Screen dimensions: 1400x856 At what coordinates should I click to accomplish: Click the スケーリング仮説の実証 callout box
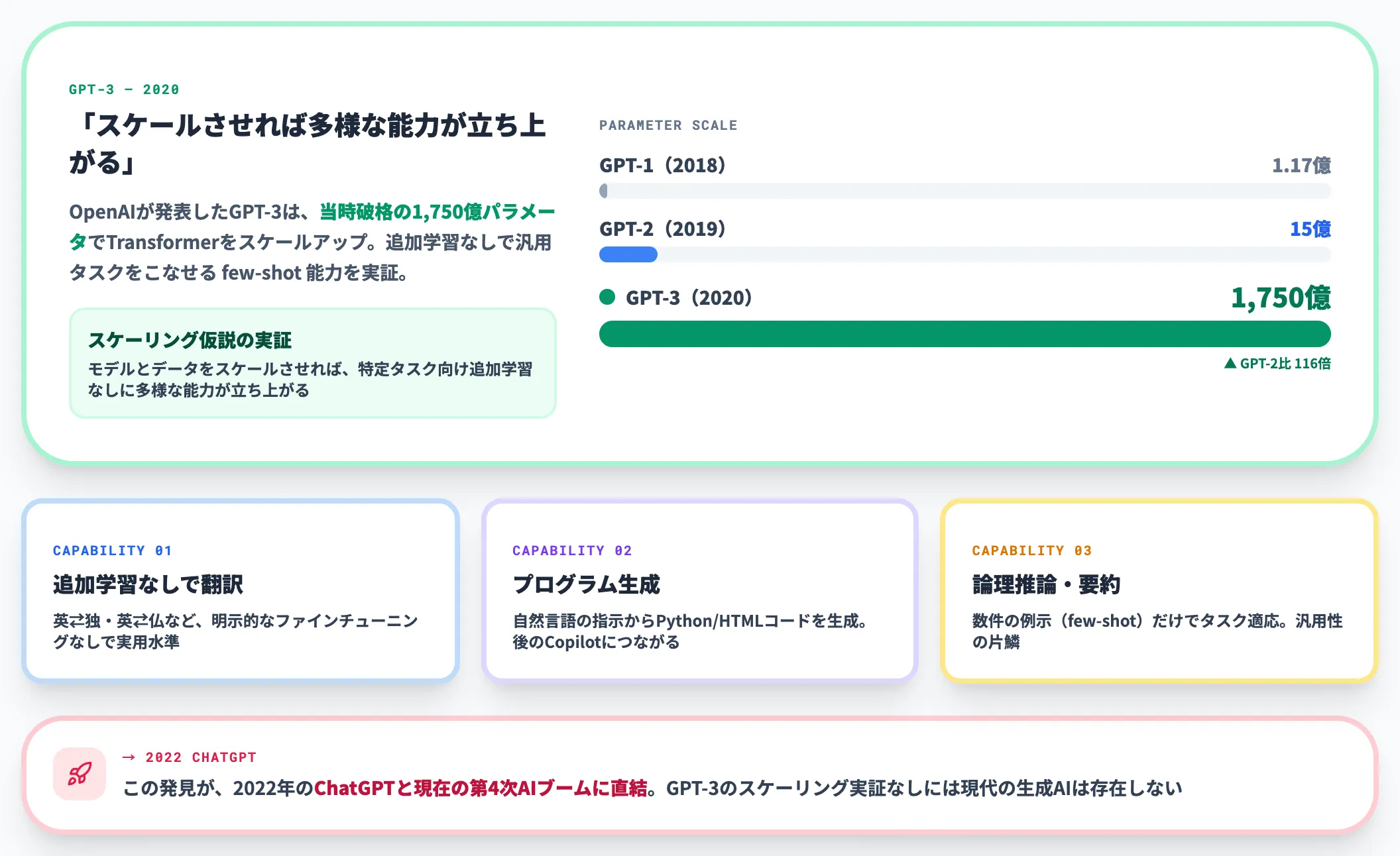coord(313,363)
